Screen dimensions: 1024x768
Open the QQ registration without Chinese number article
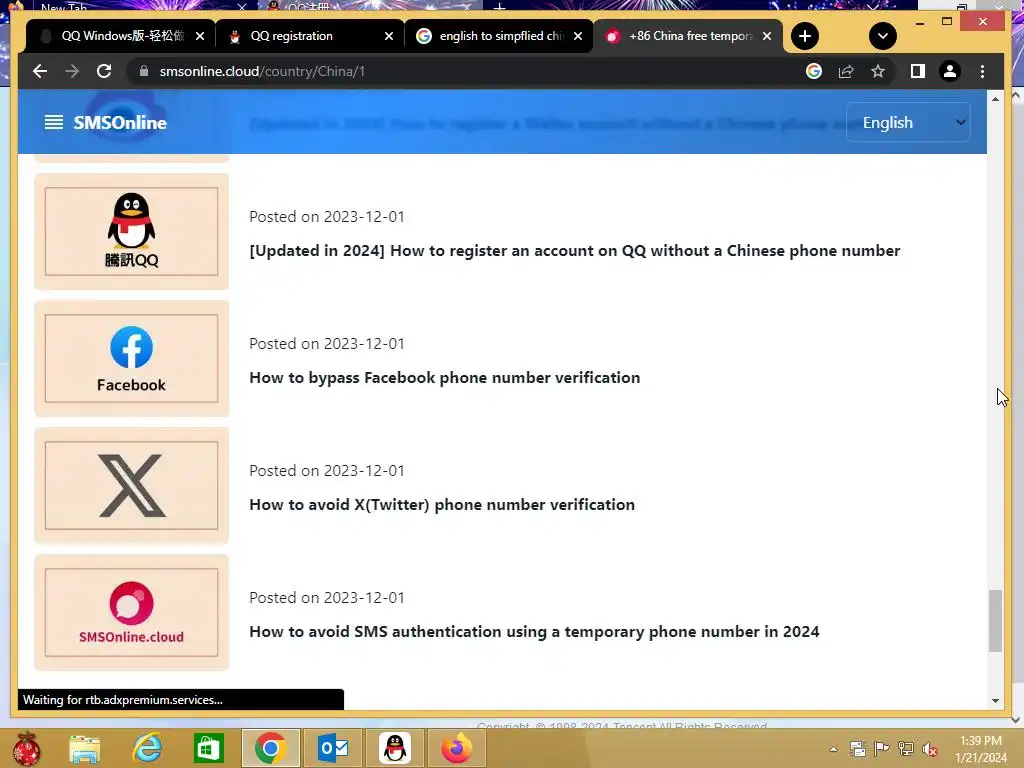pos(575,251)
